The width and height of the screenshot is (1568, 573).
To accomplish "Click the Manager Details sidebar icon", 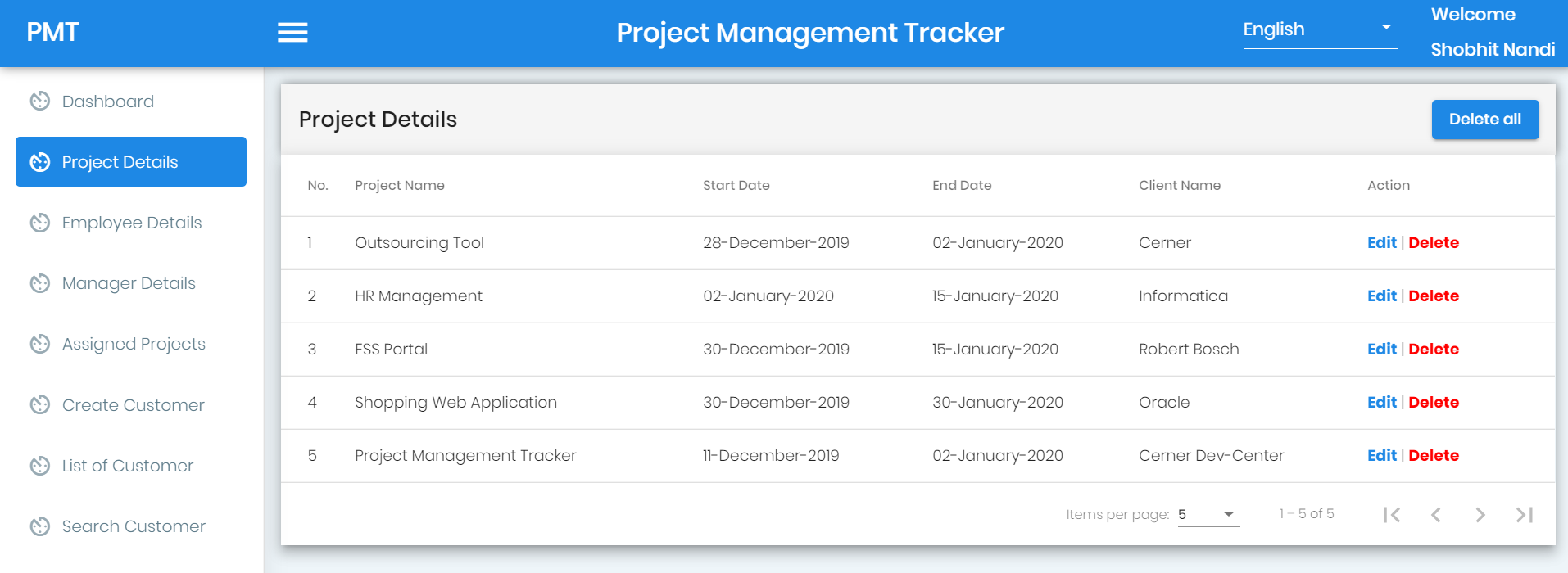I will (x=39, y=282).
